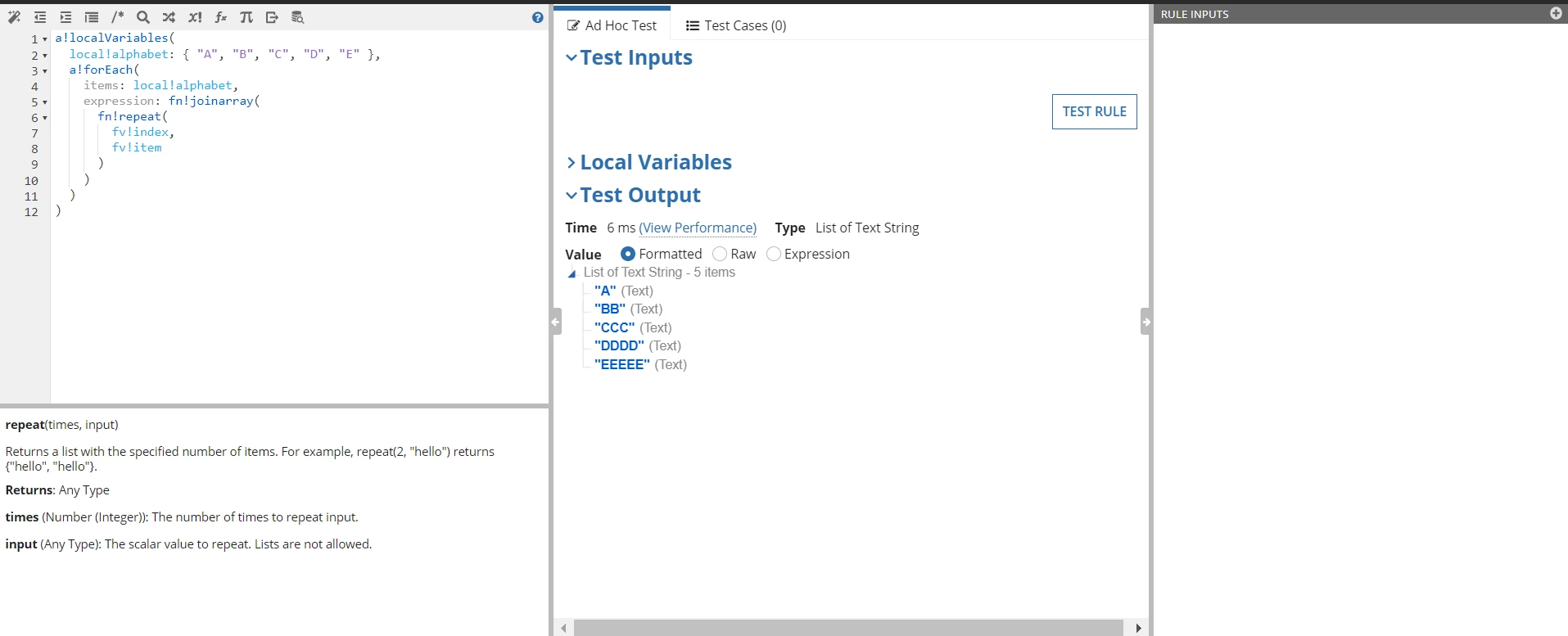
Task: Click the TEST RULE button
Action: [1094, 111]
